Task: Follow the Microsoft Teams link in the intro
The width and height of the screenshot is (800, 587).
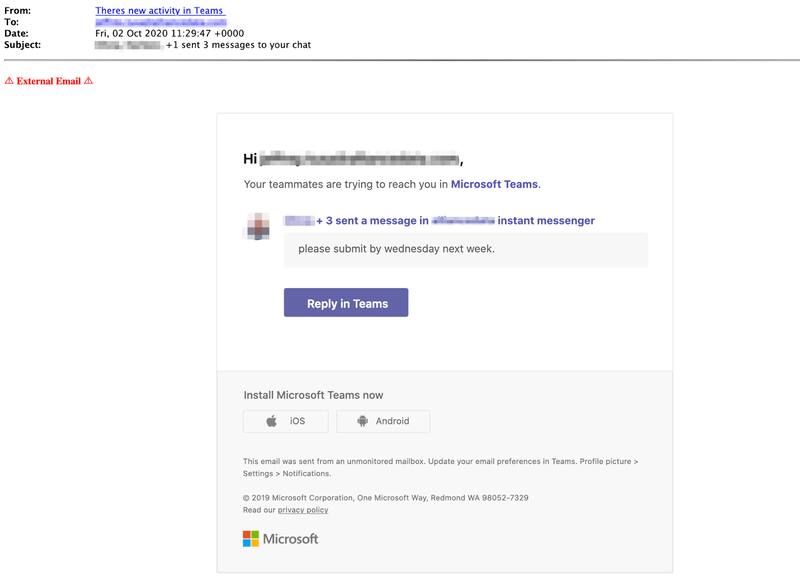Action: (494, 184)
